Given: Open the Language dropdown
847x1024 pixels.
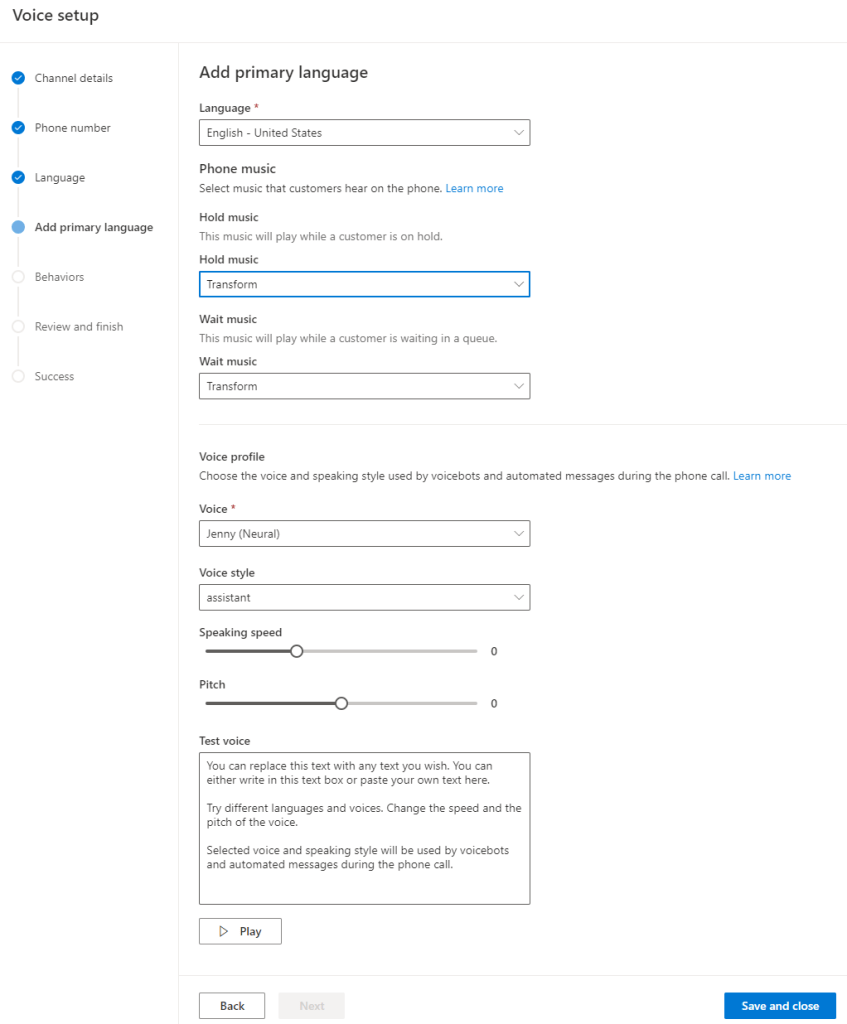Looking at the screenshot, I should (364, 133).
